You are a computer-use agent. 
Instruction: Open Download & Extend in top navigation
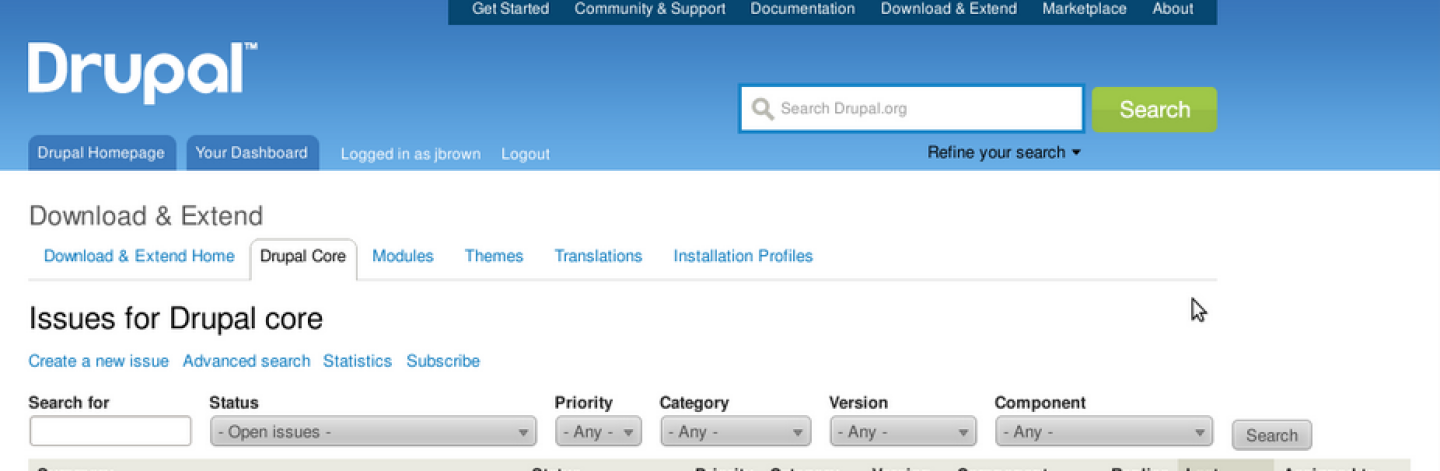pyautogui.click(x=949, y=9)
